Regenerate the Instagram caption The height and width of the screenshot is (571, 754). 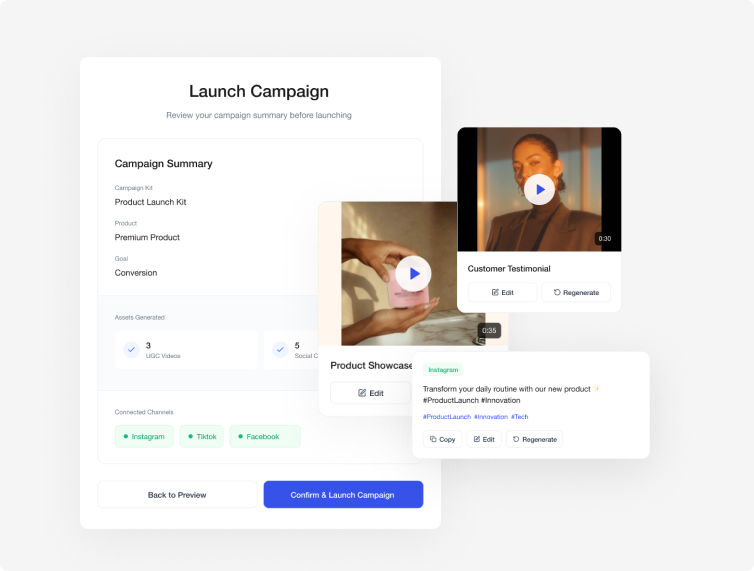click(534, 439)
